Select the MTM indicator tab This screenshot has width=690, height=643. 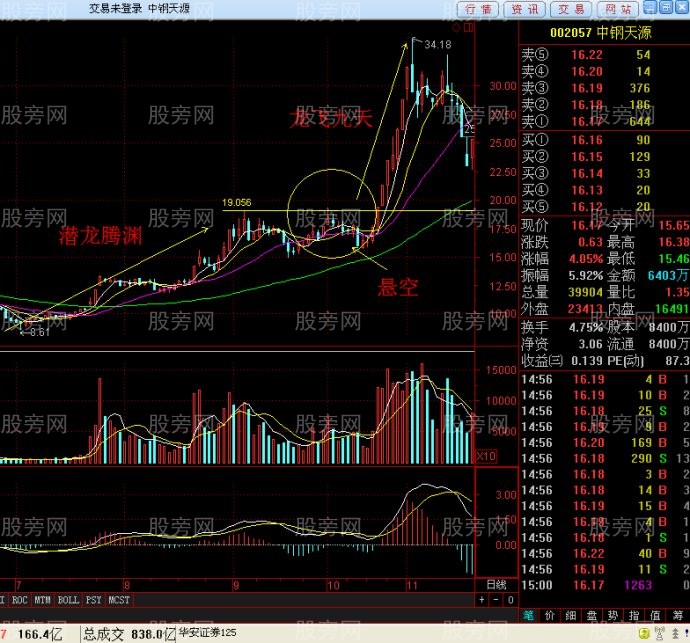[x=42, y=600]
